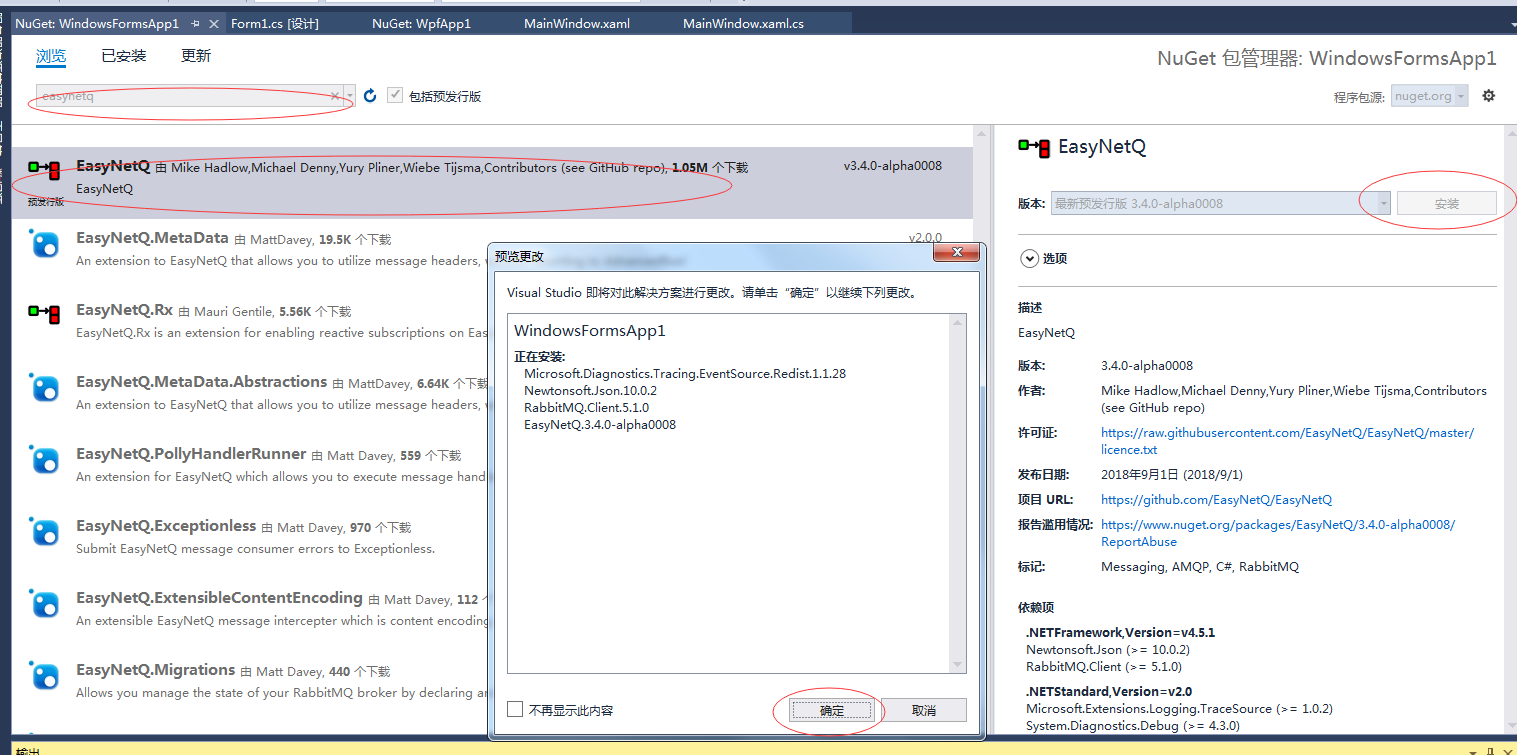Image resolution: width=1517 pixels, height=755 pixels.
Task: Close the 预览更改 dialog with X
Action: pyautogui.click(x=956, y=253)
